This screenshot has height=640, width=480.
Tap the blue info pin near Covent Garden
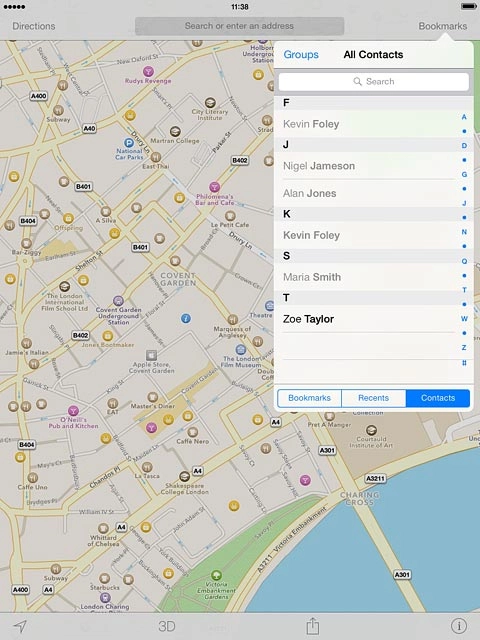(186, 318)
